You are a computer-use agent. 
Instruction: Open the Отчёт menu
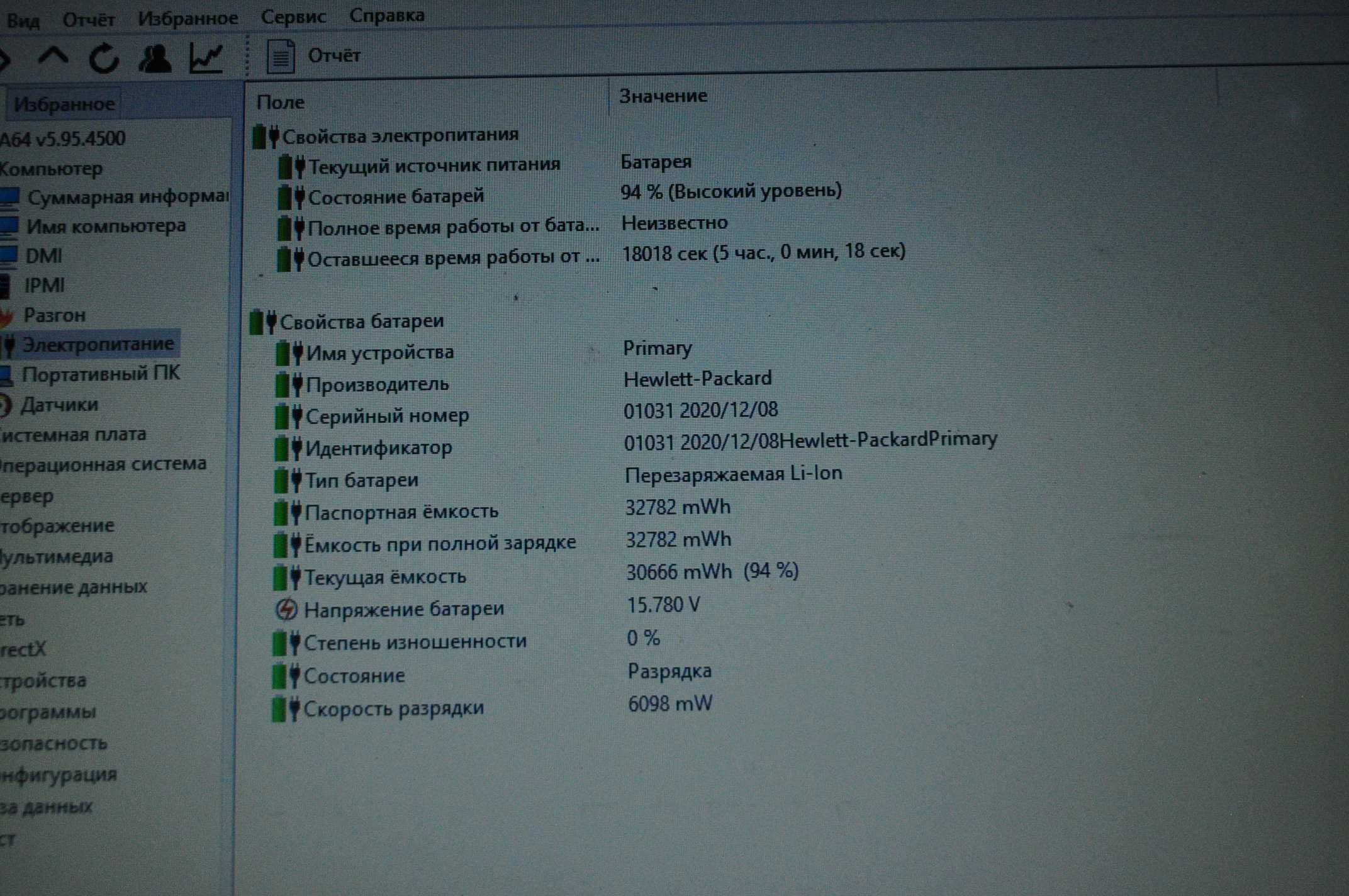tap(89, 20)
